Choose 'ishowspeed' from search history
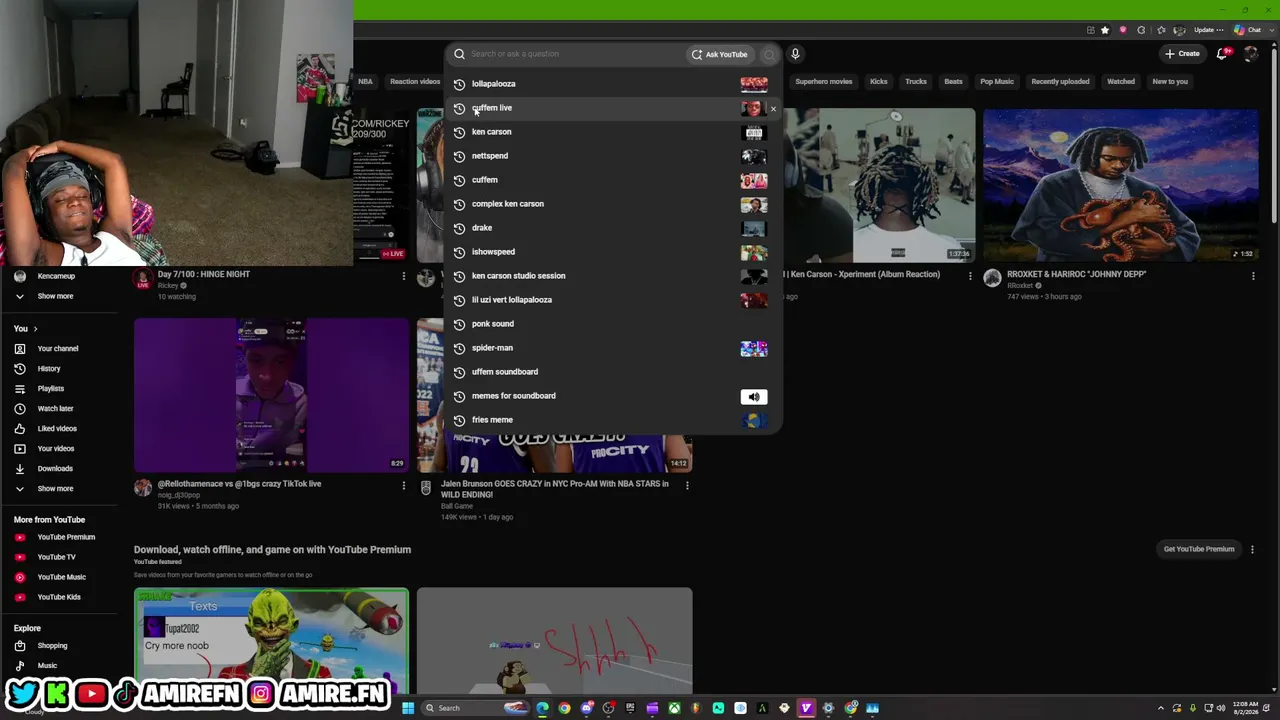This screenshot has width=1280, height=720. tap(612, 252)
